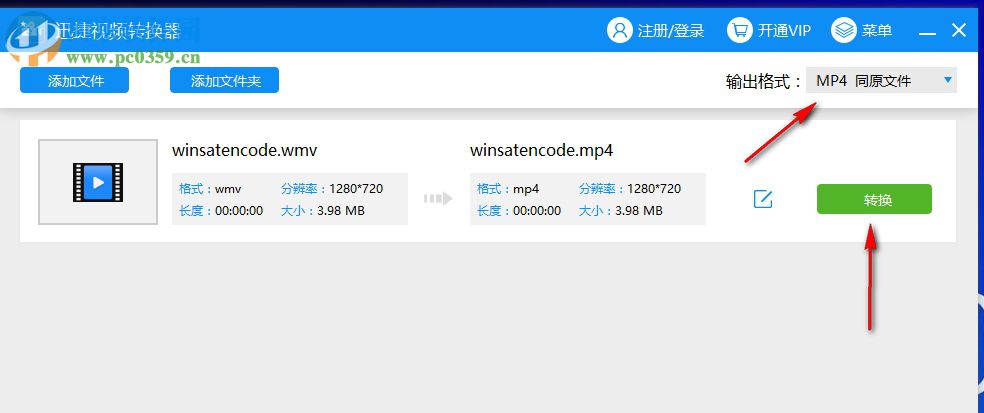
Task: Open the 注册/登录 link
Action: [x=671, y=30]
